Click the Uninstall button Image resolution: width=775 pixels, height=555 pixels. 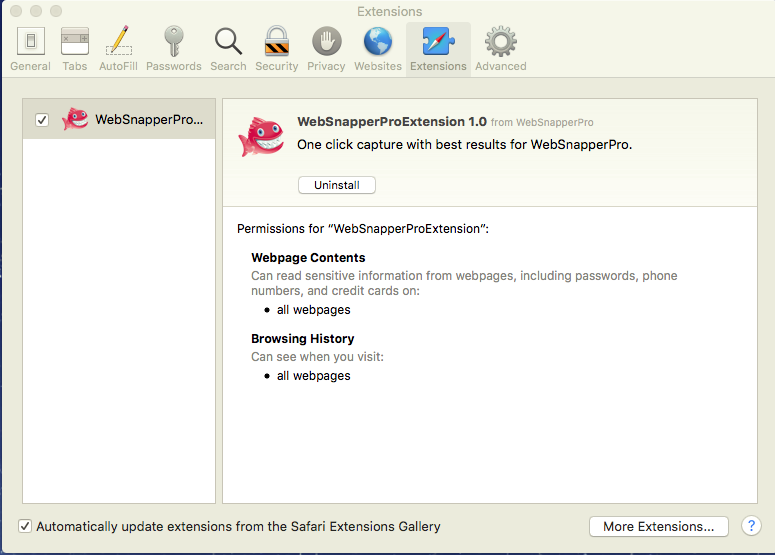pos(337,185)
